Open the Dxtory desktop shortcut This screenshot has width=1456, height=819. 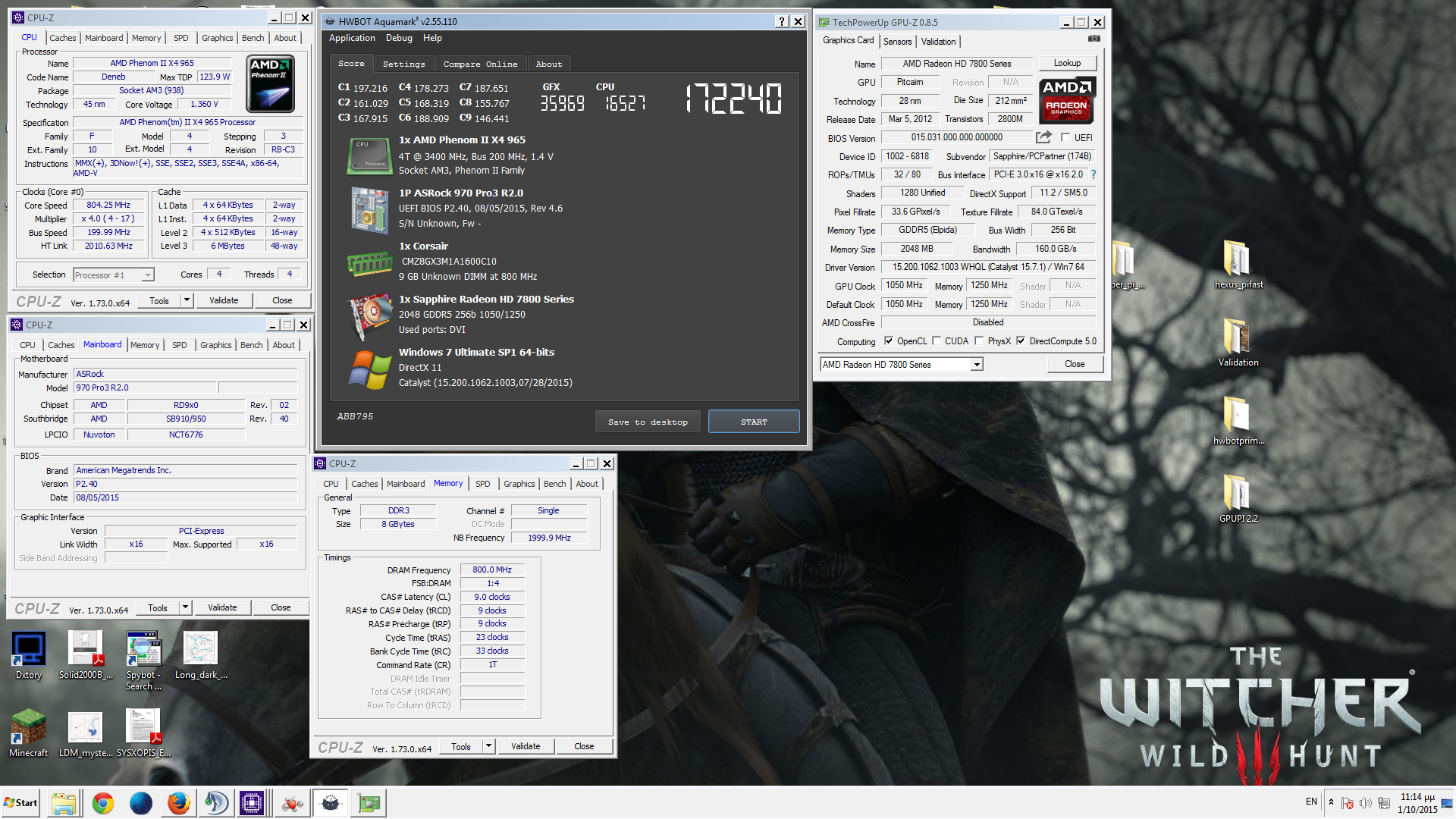point(29,656)
